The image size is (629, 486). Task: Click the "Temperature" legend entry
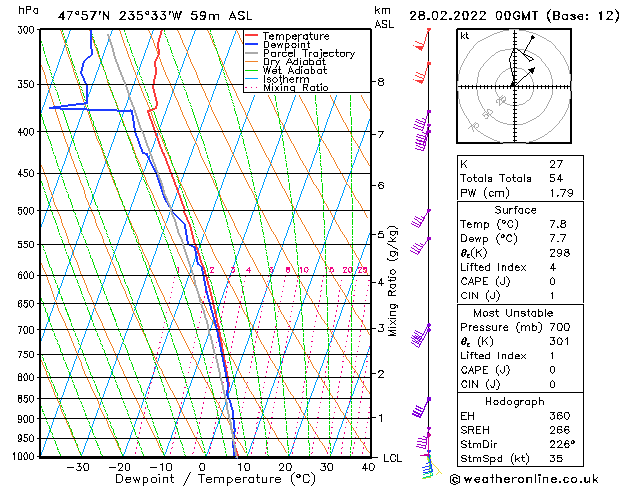296,36
